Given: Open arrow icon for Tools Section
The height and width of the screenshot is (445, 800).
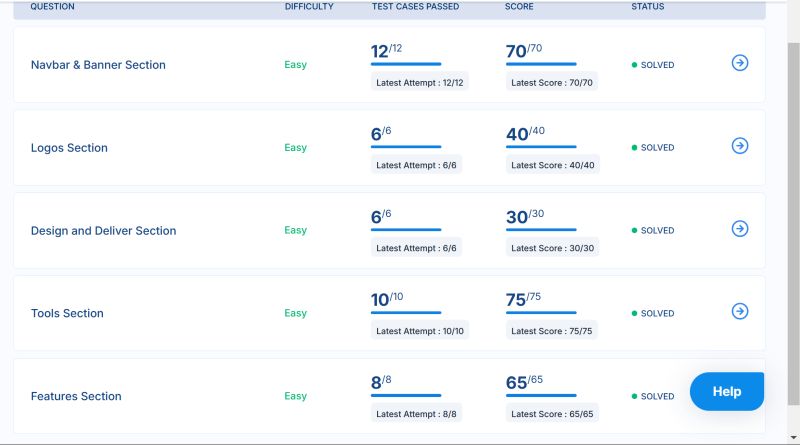Looking at the screenshot, I should click(740, 311).
